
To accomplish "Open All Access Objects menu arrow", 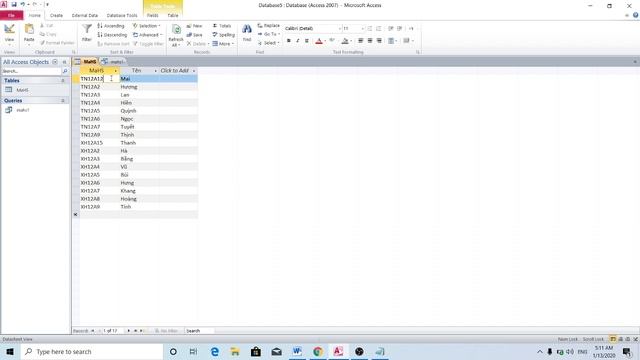I will coord(55,62).
